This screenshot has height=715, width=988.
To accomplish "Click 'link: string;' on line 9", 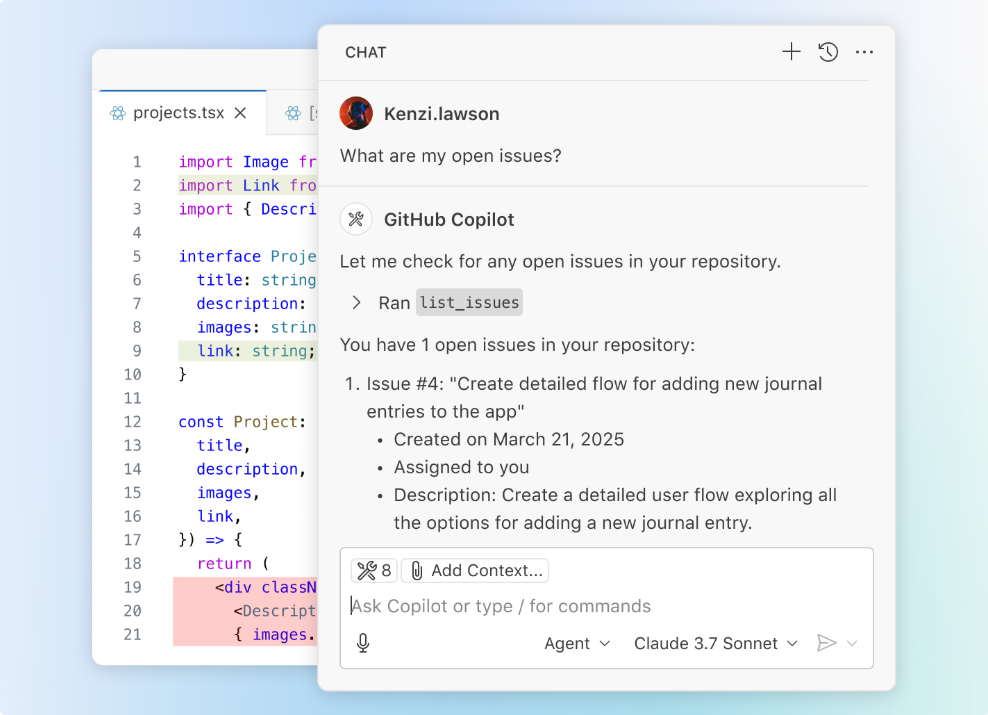I will 256,351.
